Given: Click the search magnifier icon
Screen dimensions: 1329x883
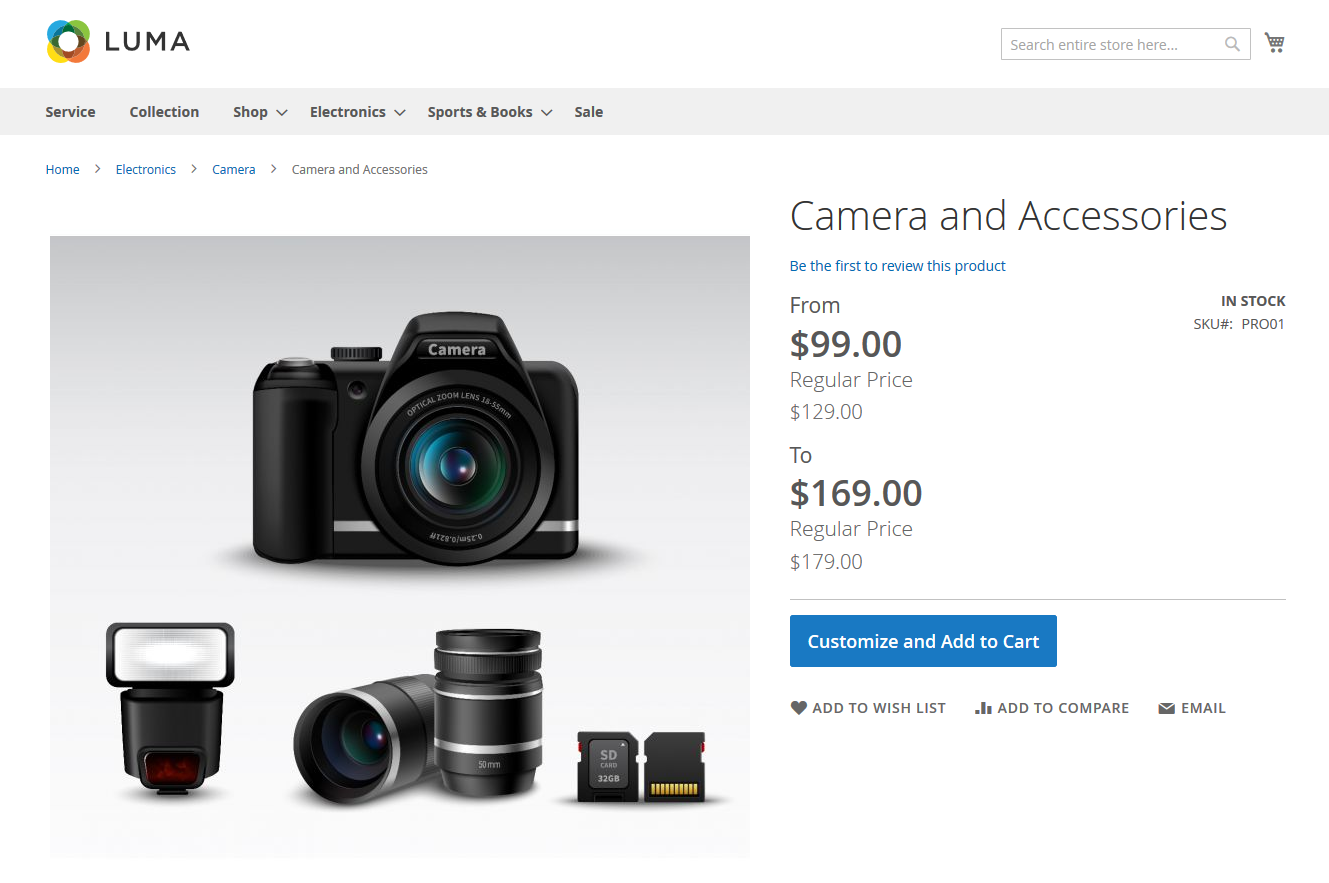Looking at the screenshot, I should point(1231,44).
